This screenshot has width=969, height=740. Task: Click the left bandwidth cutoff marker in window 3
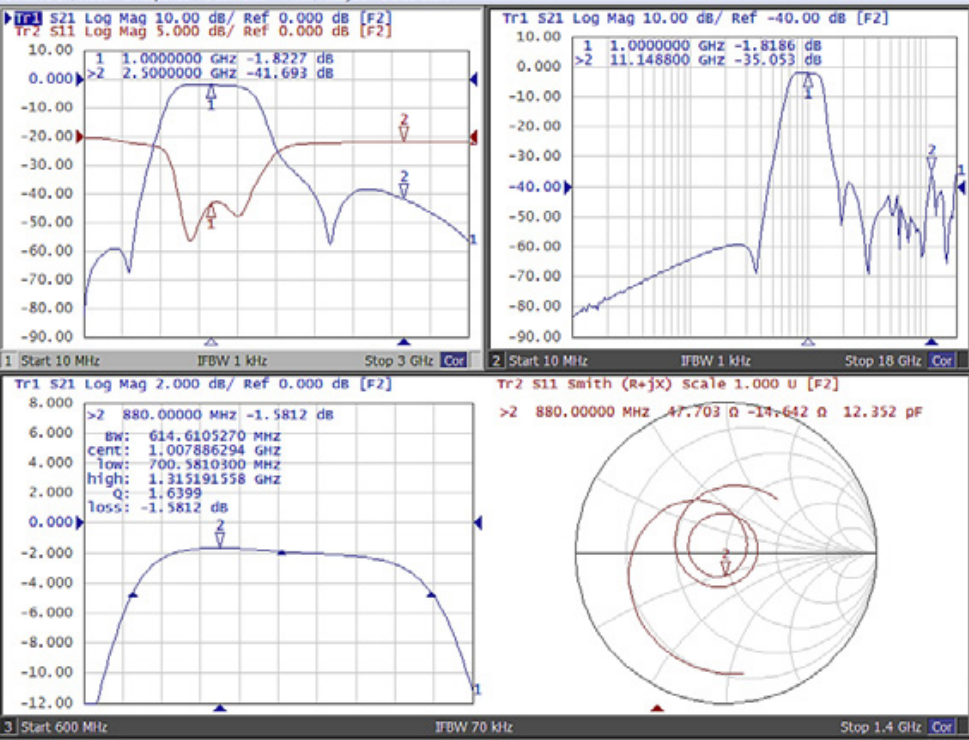pyautogui.click(x=133, y=595)
